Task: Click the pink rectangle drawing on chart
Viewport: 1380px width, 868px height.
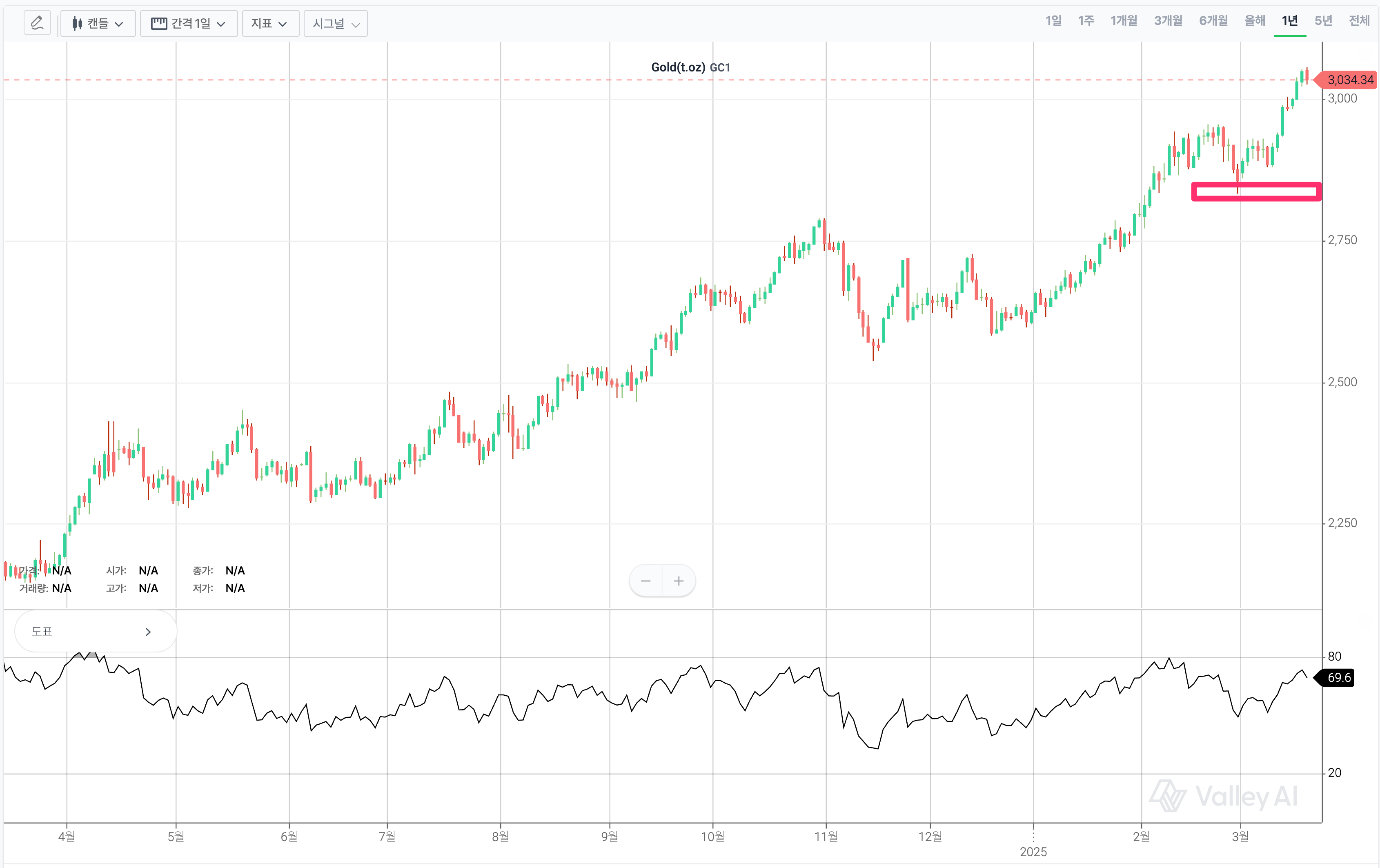Action: pos(1256,185)
